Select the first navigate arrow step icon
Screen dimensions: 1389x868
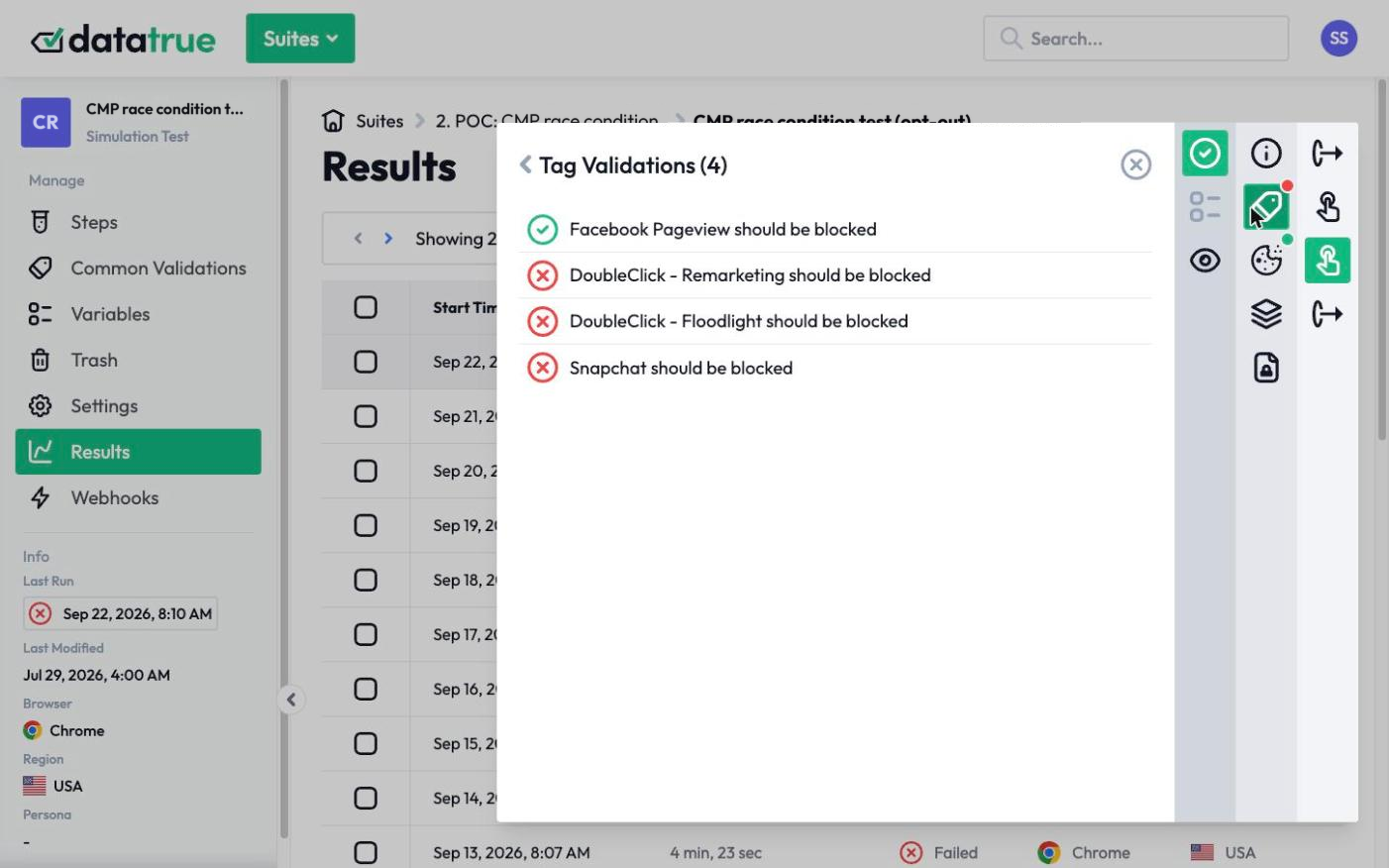(x=1328, y=153)
